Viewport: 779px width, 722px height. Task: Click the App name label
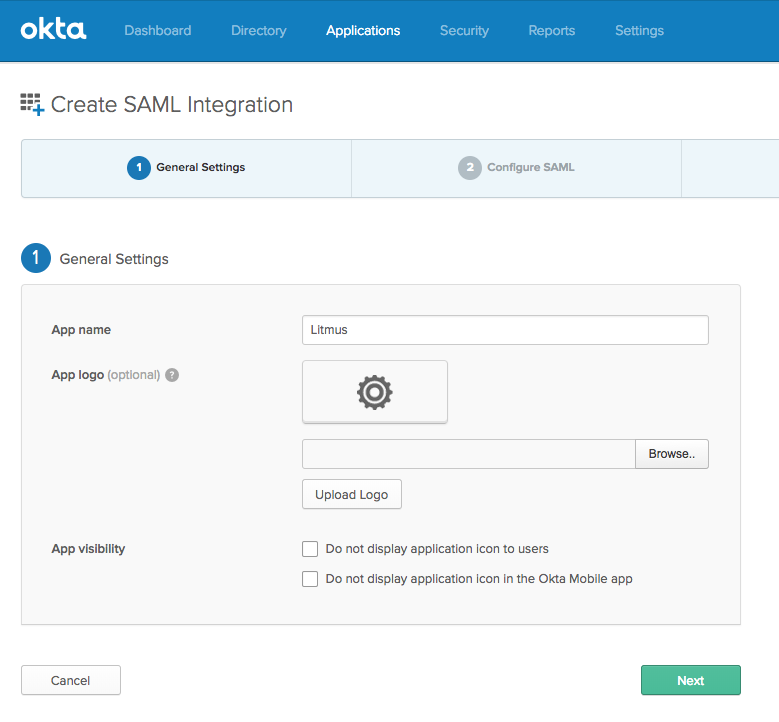[x=81, y=330]
